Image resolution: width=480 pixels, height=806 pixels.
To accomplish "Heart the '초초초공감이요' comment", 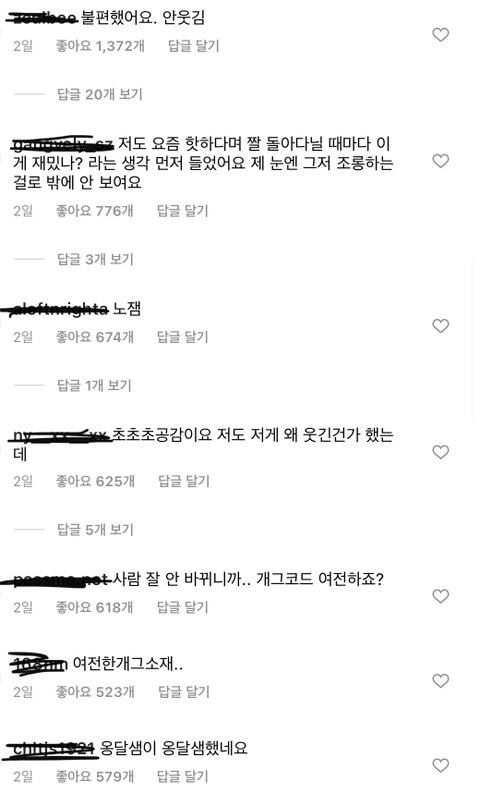I will coord(440,452).
